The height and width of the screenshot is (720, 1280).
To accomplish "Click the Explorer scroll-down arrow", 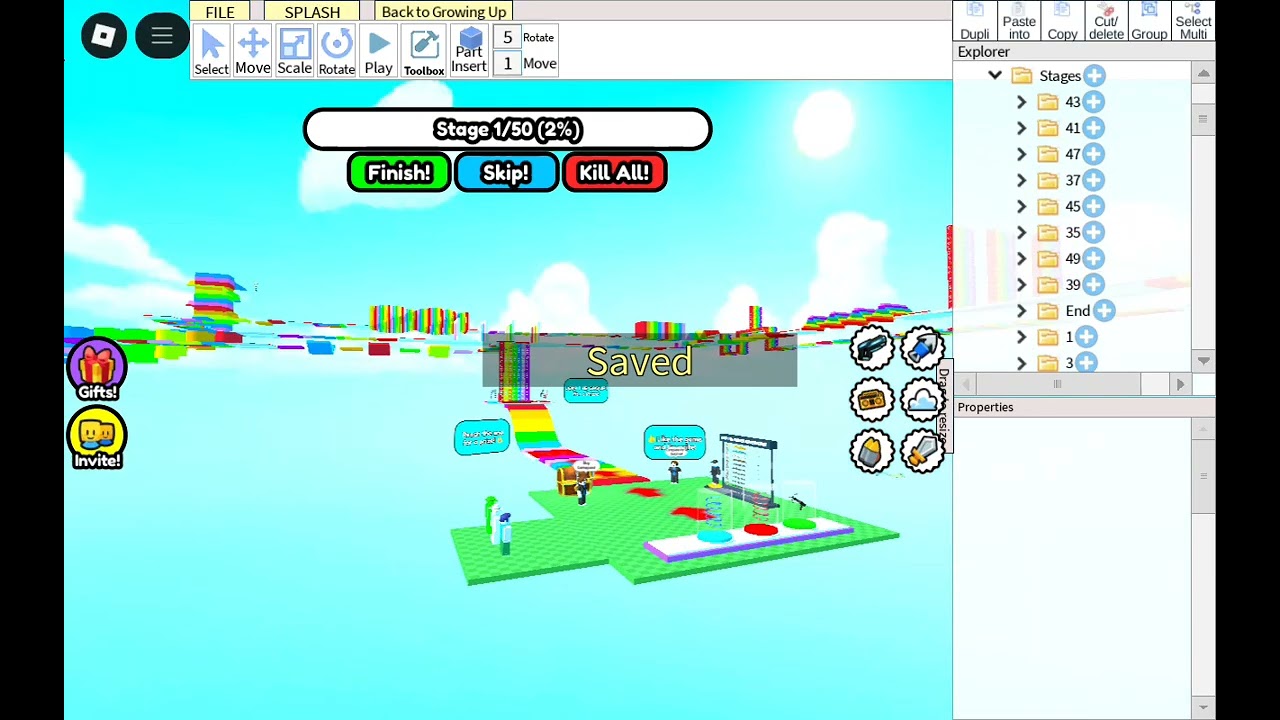I will coord(1203,361).
